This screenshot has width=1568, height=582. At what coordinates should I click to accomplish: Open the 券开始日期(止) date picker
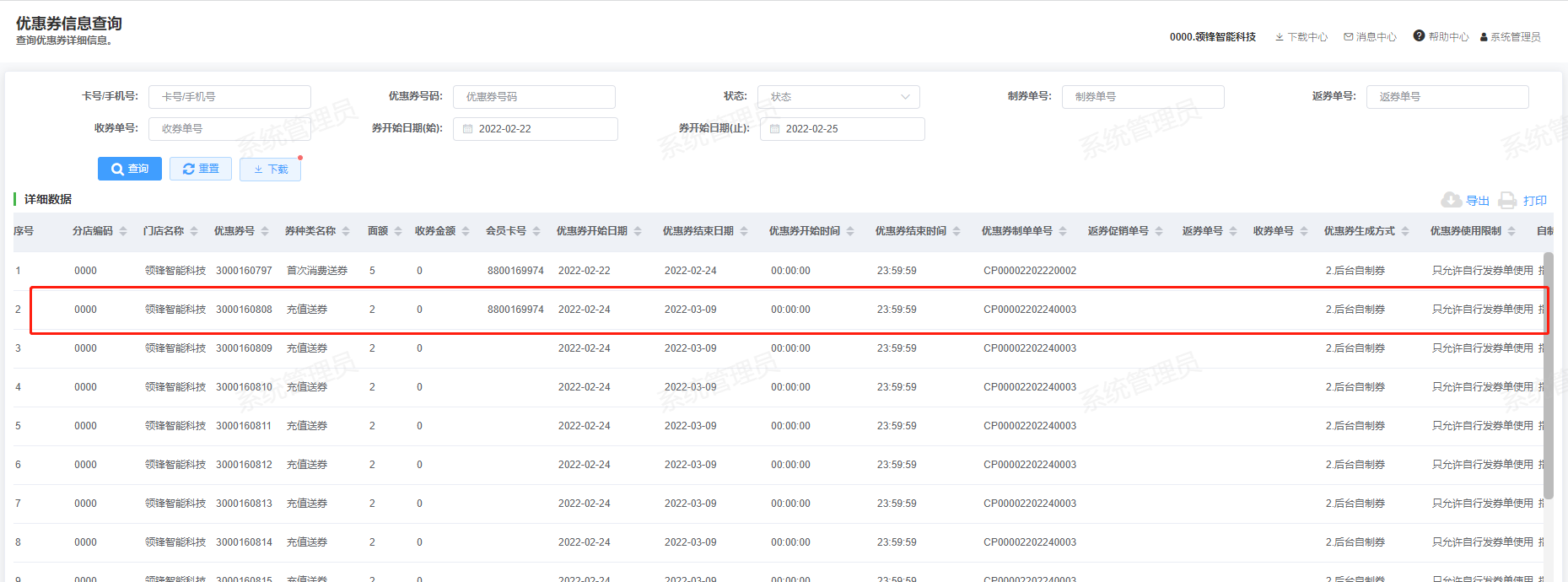coord(842,129)
